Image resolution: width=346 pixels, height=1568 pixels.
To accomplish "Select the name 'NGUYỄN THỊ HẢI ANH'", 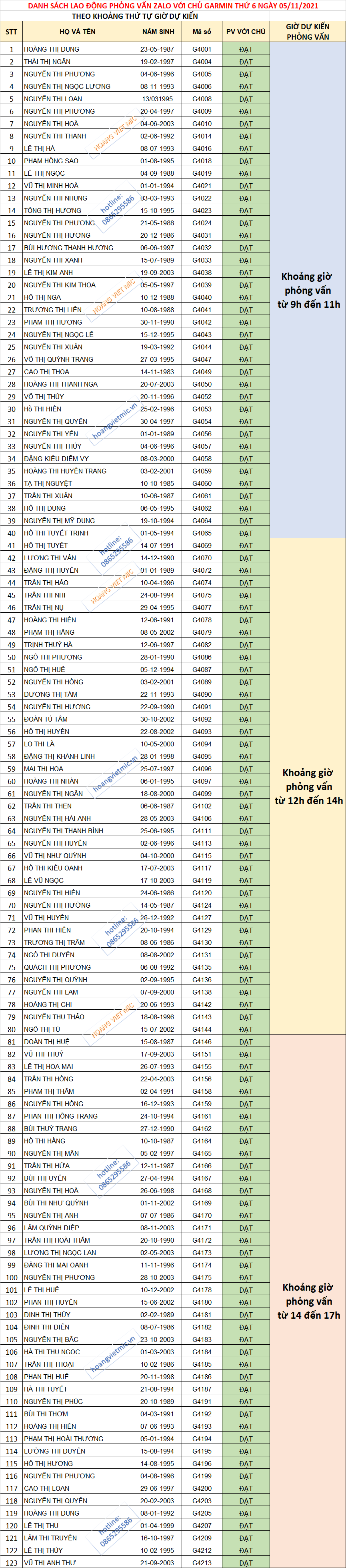I will (57, 819).
